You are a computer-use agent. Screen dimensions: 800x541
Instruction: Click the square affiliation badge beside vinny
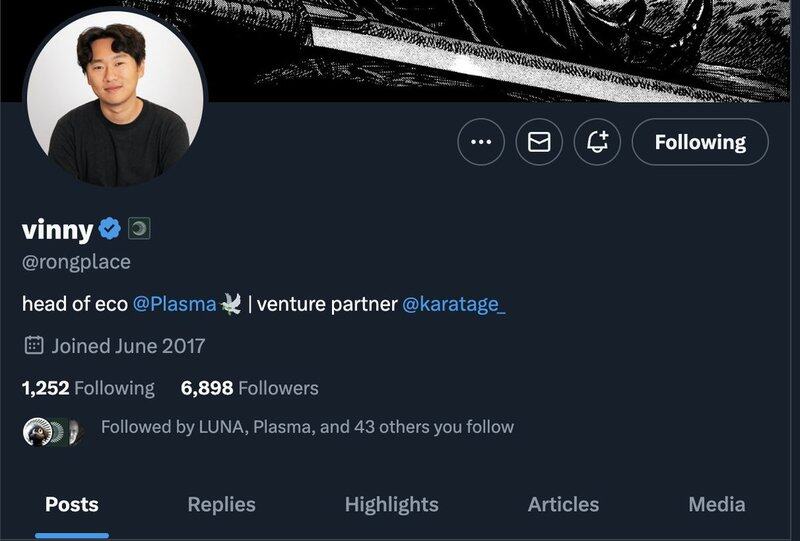[139, 230]
